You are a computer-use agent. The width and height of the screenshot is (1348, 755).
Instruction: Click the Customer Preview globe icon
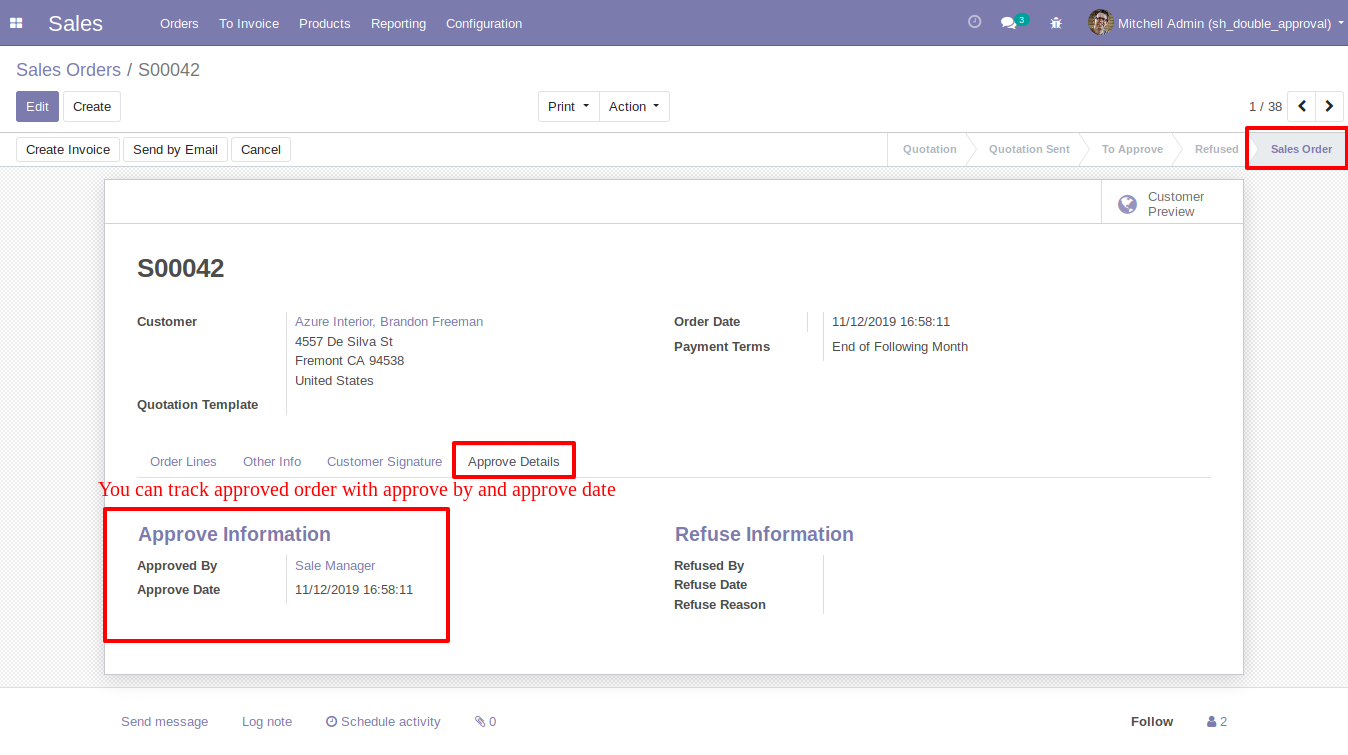pos(1127,204)
